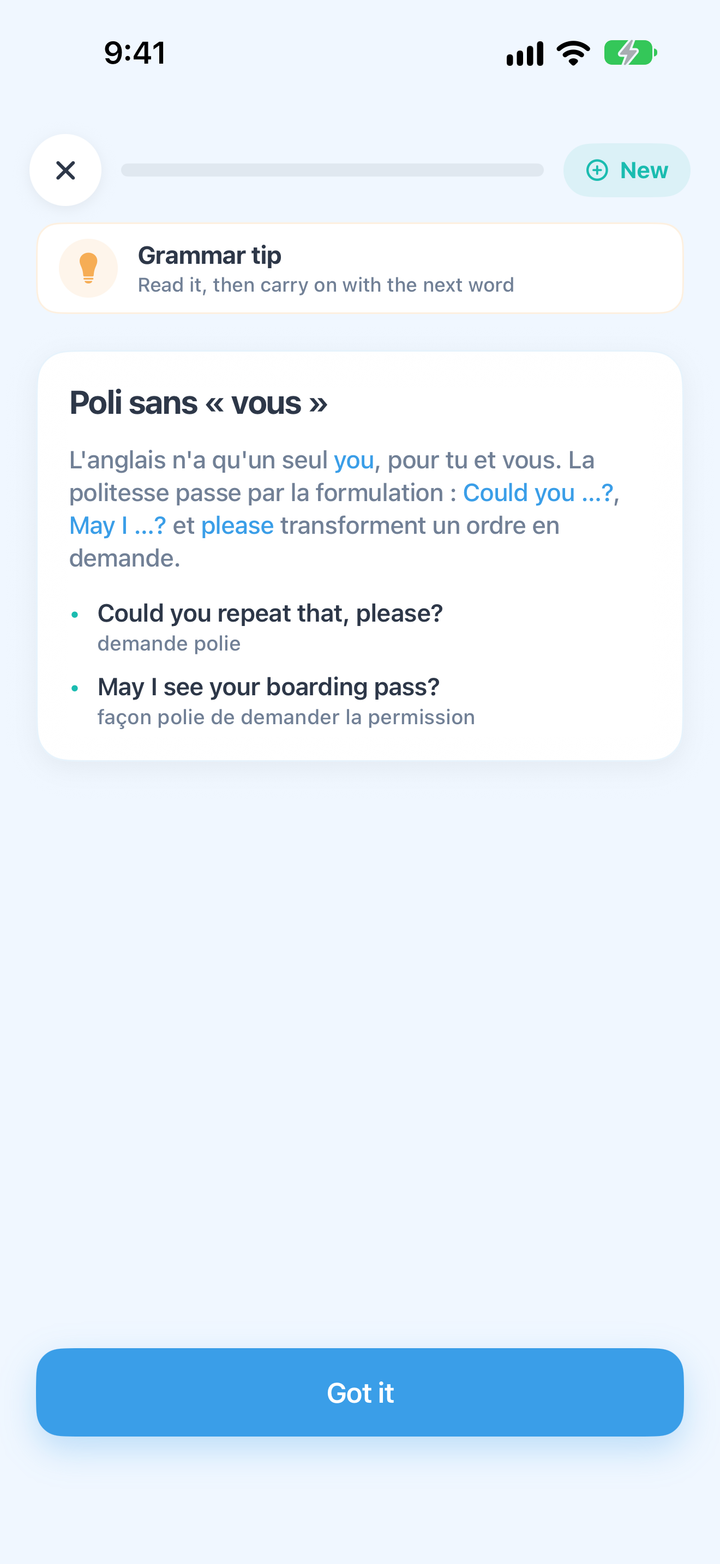Tap the battery charging icon in status bar
The width and height of the screenshot is (720, 1564).
630,53
